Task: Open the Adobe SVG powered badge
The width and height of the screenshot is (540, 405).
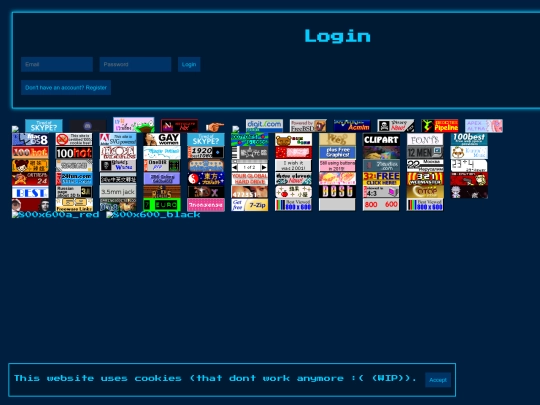Action: click(118, 139)
